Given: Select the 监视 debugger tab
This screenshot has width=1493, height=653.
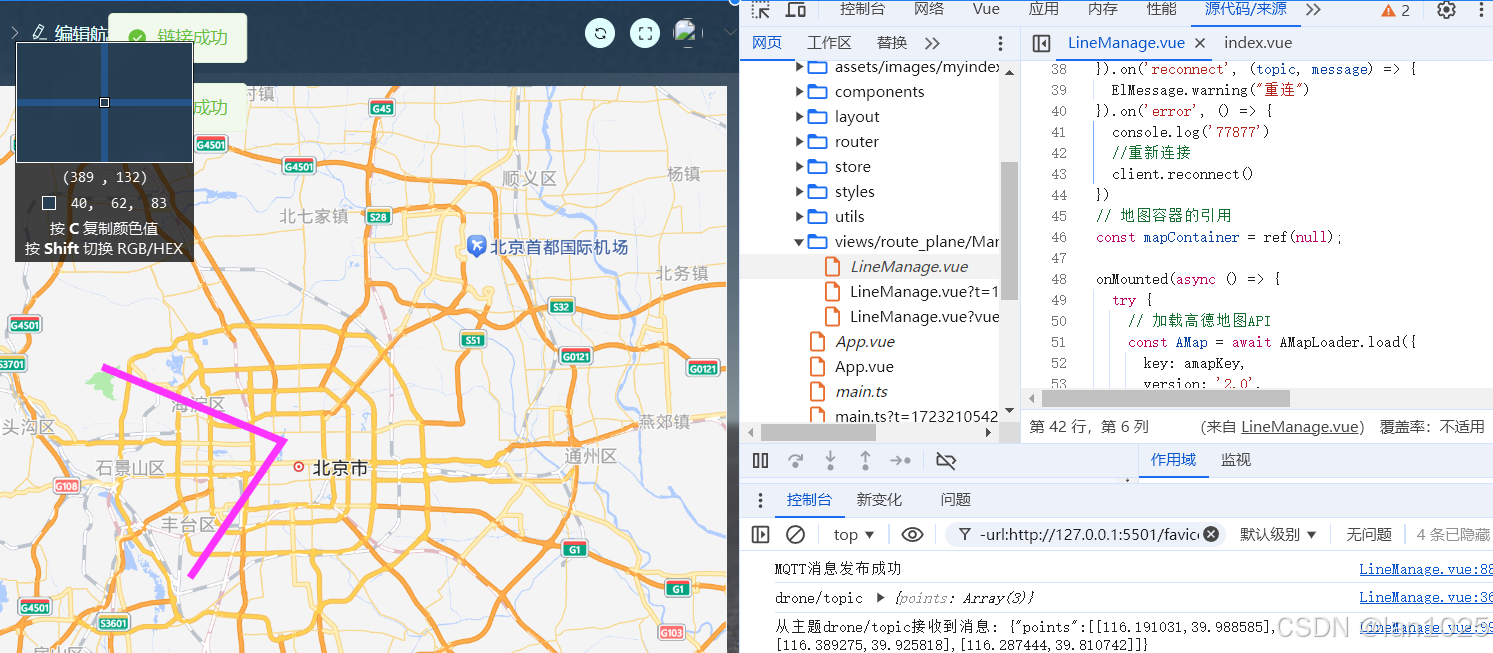Looking at the screenshot, I should click(1236, 459).
